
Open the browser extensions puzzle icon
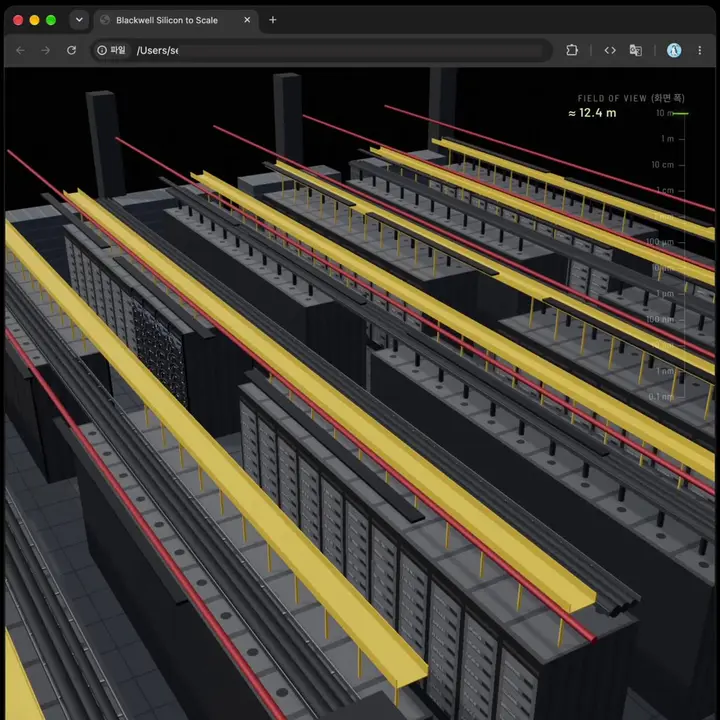point(572,50)
